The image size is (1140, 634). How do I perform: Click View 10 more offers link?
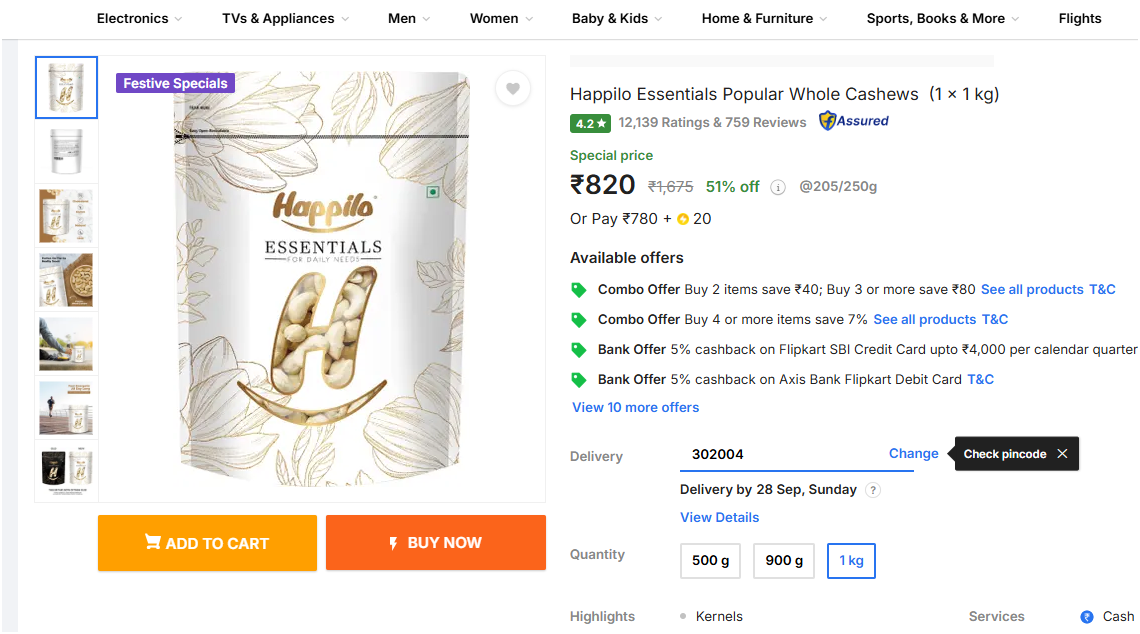tap(635, 407)
